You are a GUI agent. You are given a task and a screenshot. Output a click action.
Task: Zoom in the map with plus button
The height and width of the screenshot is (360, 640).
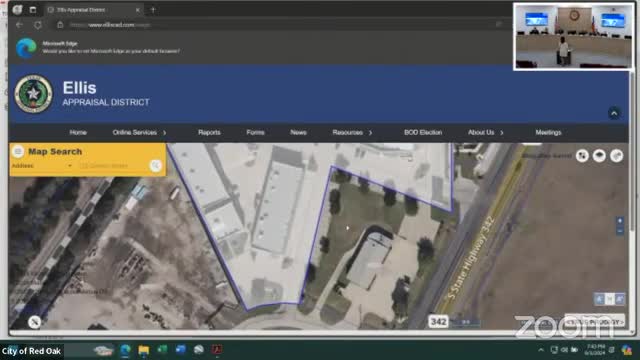[620, 221]
